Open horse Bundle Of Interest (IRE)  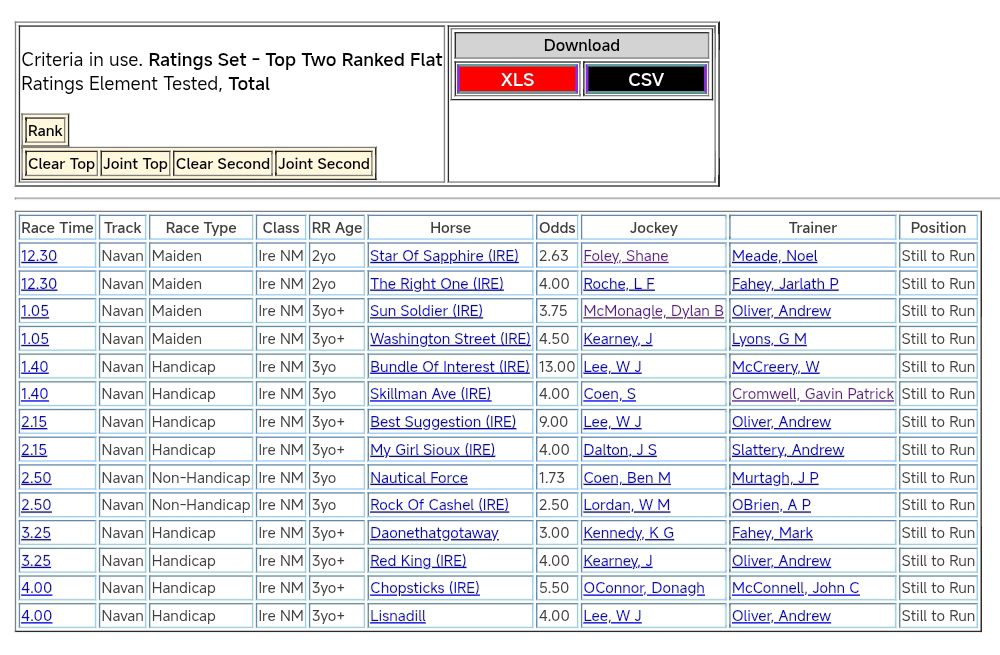[x=449, y=367]
